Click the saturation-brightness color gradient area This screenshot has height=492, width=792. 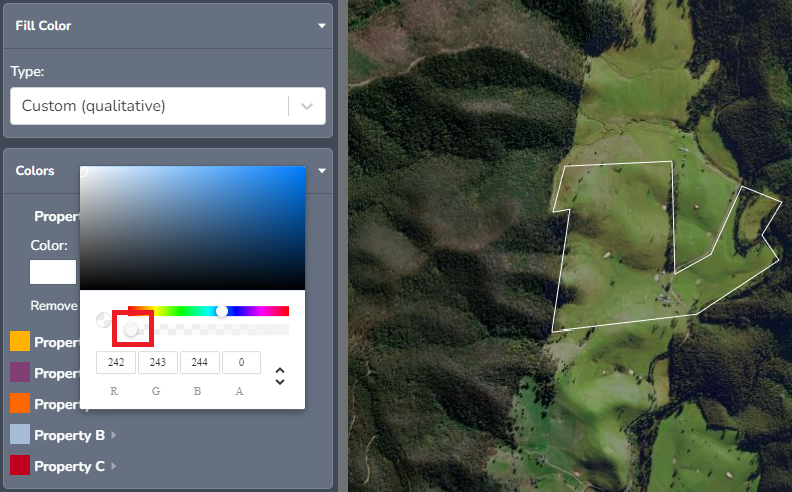(192, 227)
